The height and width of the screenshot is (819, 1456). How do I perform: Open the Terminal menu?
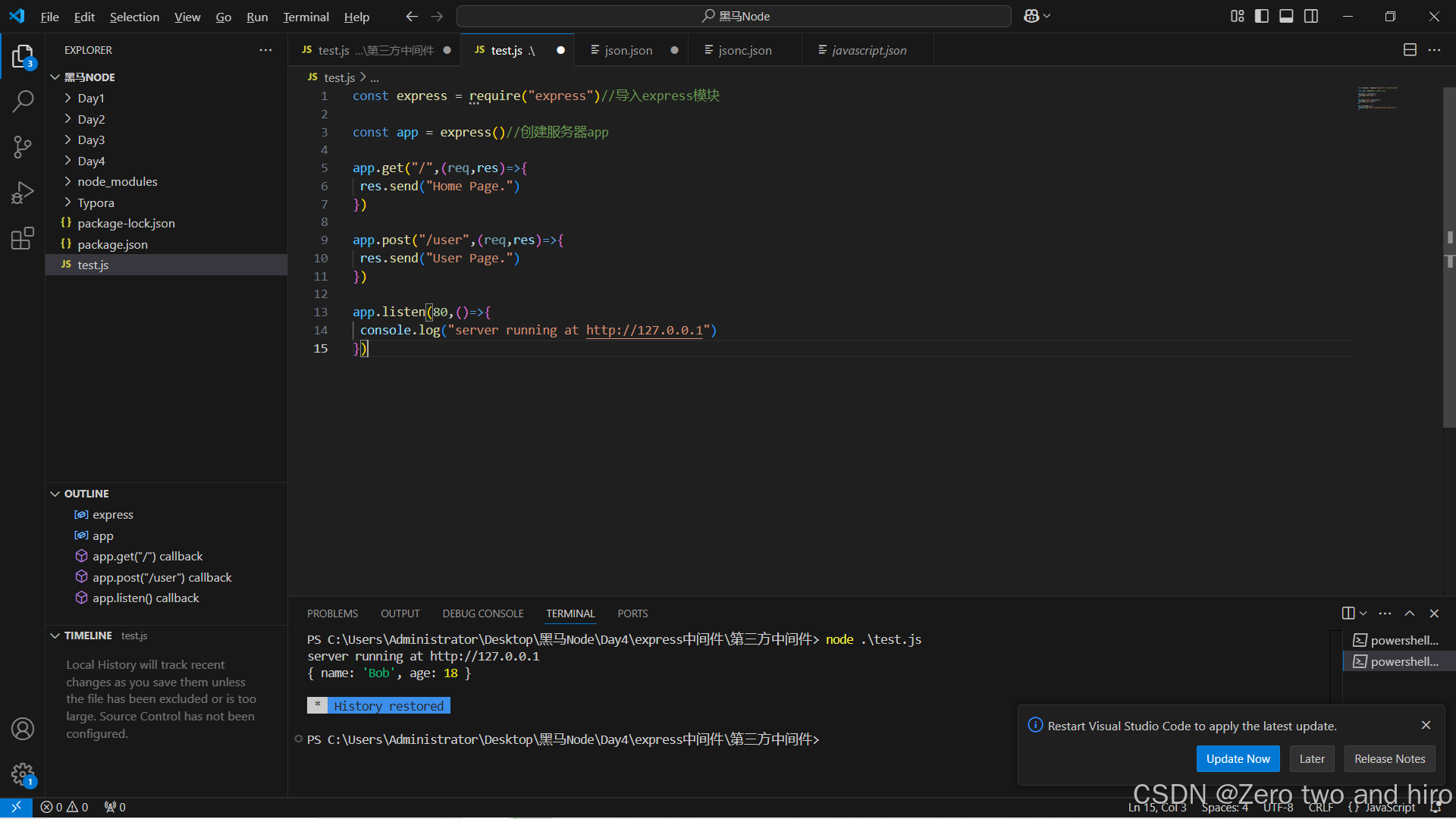pyautogui.click(x=306, y=17)
